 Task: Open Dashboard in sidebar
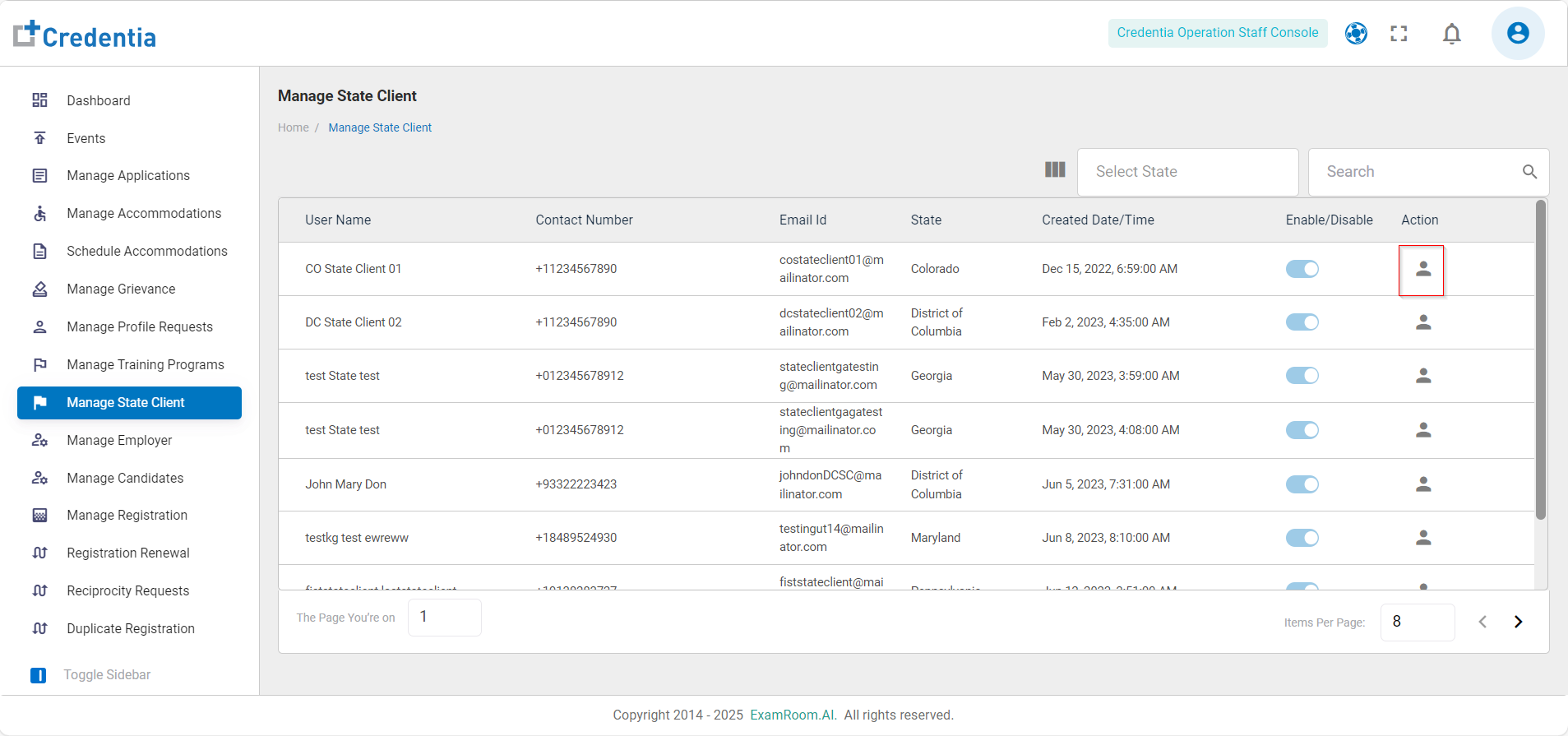point(129,100)
